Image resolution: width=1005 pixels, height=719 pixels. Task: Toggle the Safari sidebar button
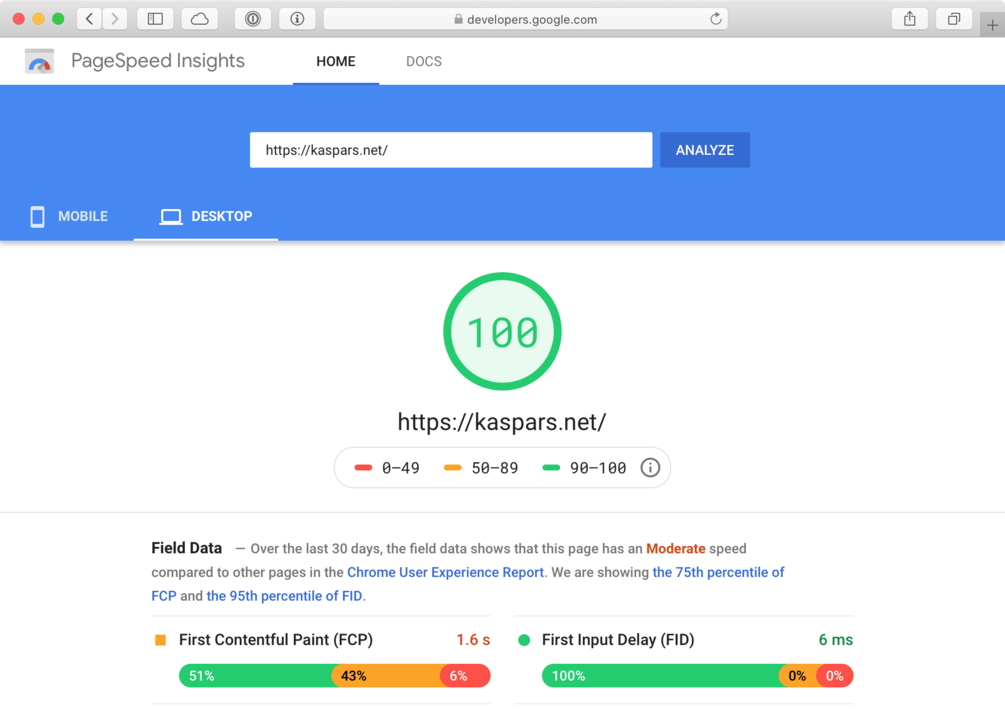click(x=155, y=19)
